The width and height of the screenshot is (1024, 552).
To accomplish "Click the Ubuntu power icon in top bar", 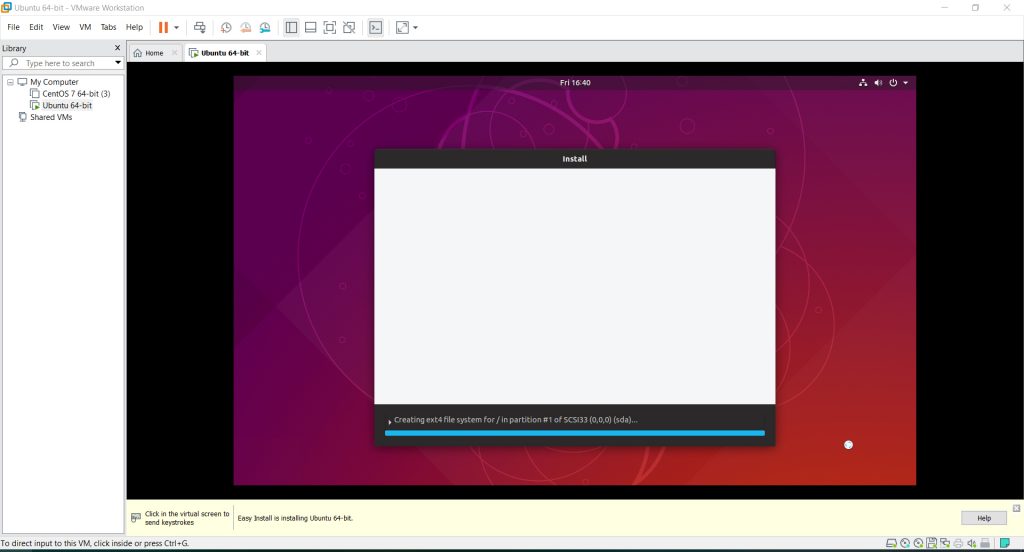I will click(893, 82).
